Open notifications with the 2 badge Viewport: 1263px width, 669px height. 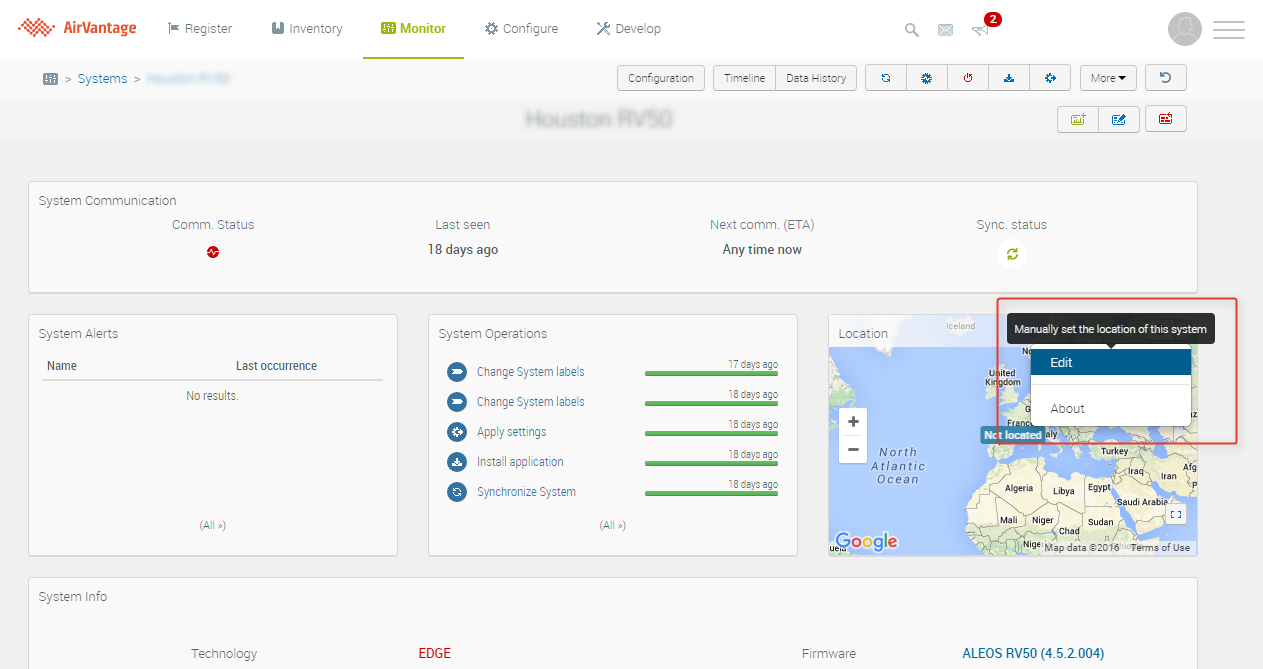click(981, 29)
